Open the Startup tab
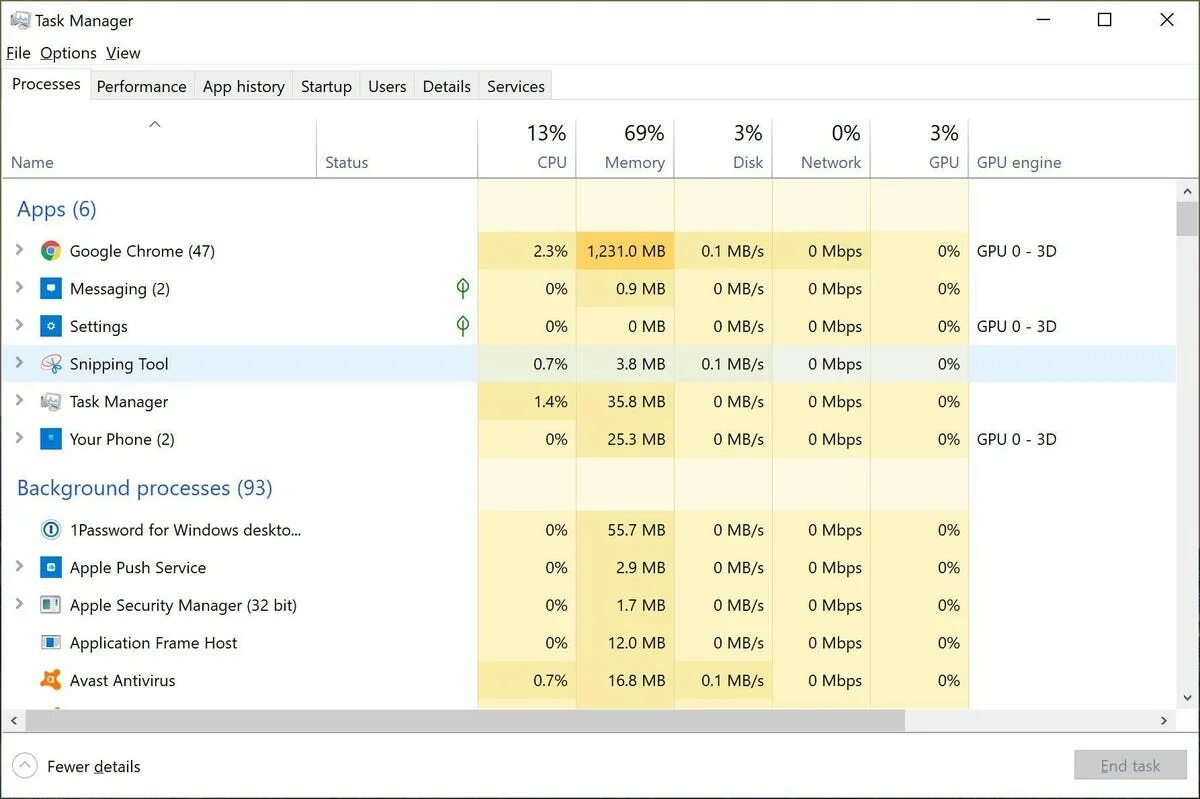This screenshot has width=1200, height=799. pyautogui.click(x=326, y=86)
